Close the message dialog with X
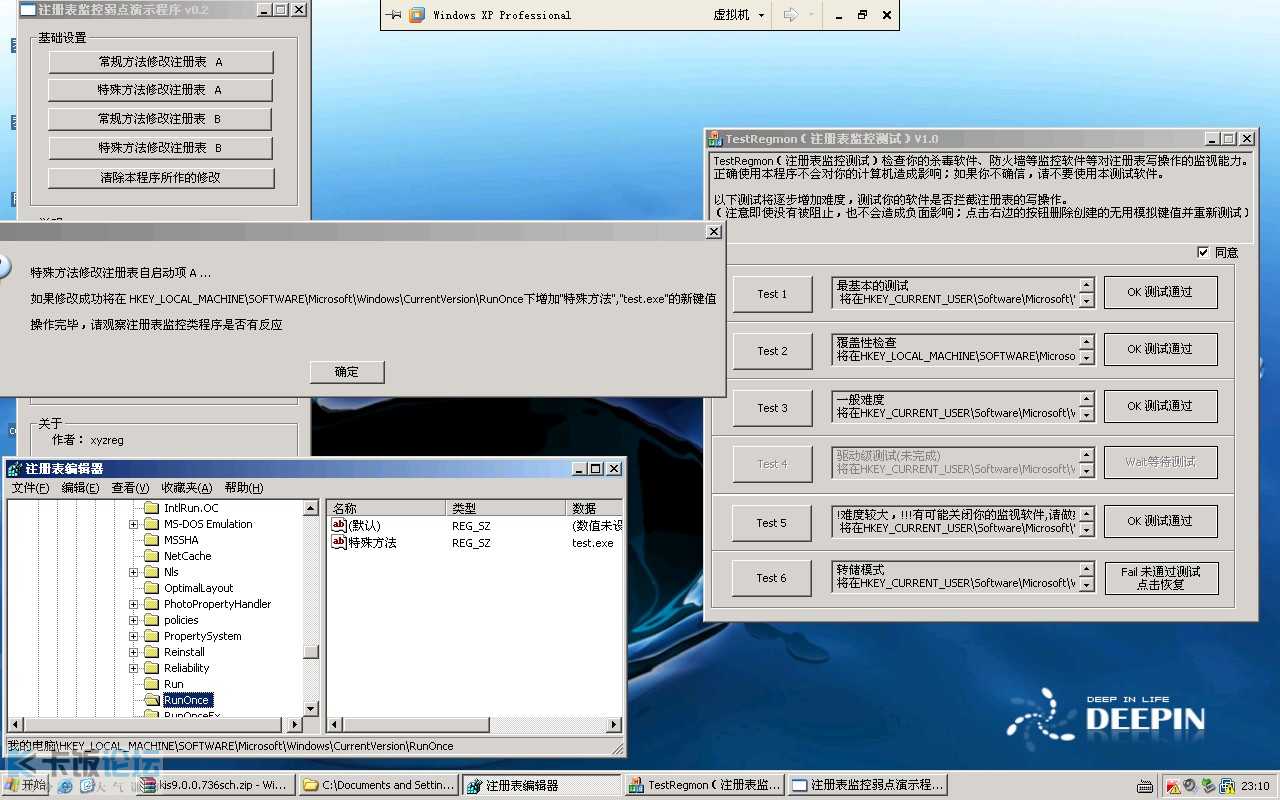Image resolution: width=1280 pixels, height=800 pixels. click(x=713, y=231)
